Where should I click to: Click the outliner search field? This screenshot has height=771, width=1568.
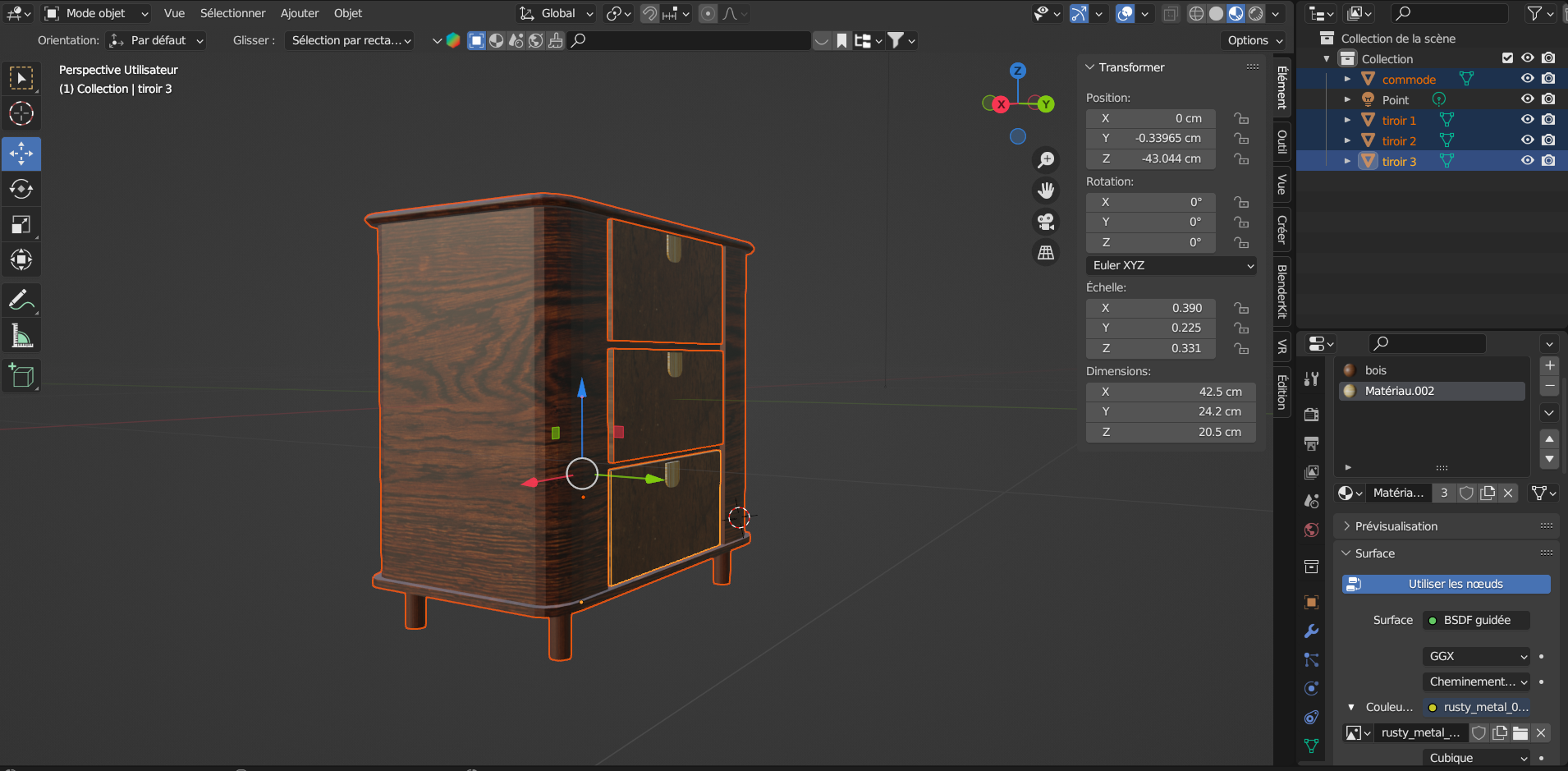coord(1447,13)
